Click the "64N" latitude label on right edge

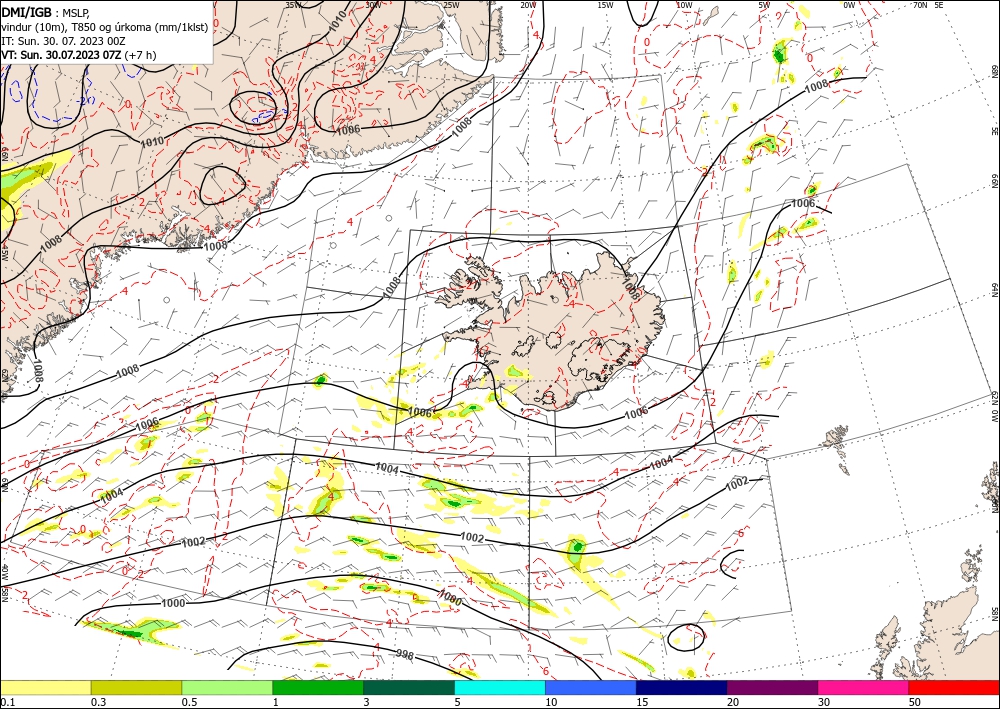point(995,290)
